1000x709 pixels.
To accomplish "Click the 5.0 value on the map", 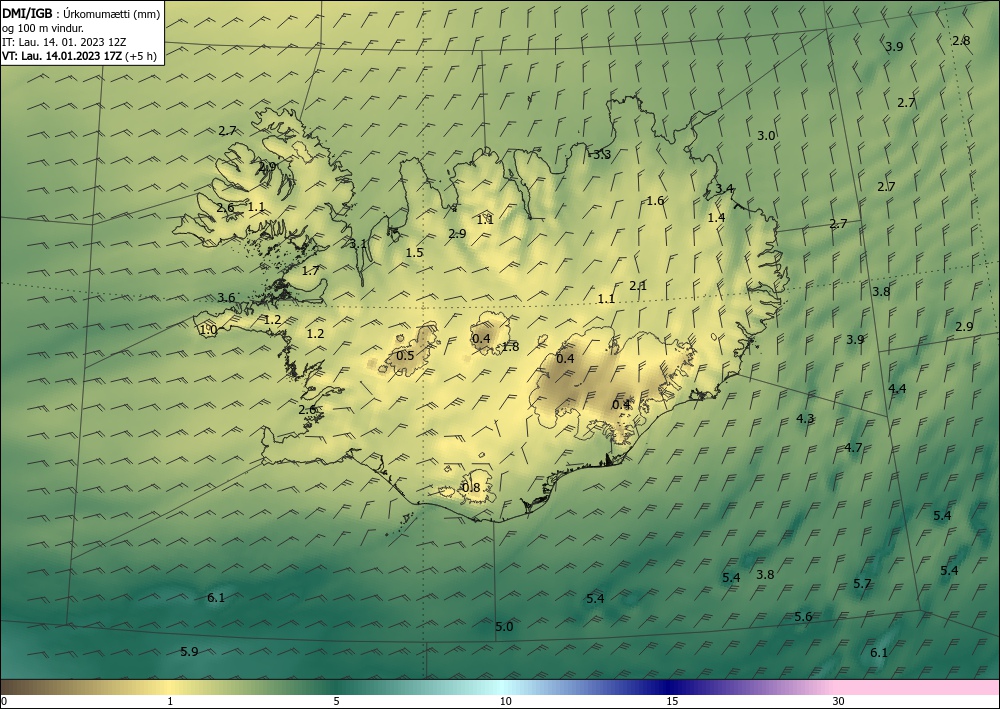I will [504, 627].
